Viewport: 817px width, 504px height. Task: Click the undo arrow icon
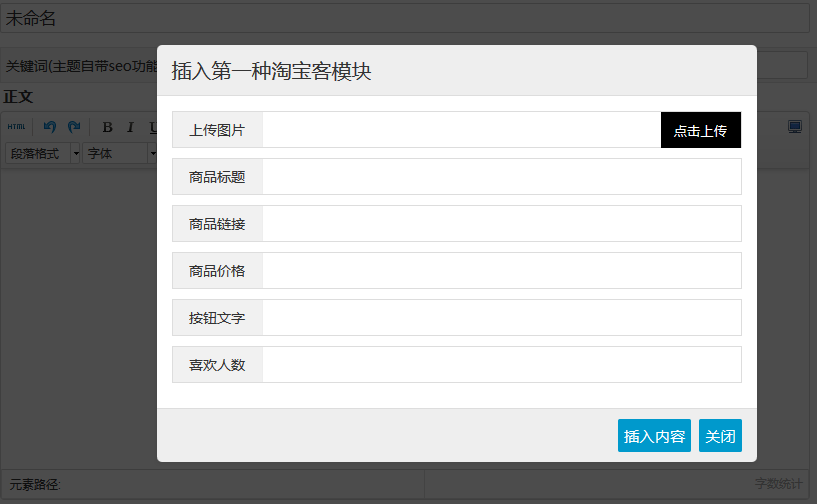pyautogui.click(x=50, y=127)
